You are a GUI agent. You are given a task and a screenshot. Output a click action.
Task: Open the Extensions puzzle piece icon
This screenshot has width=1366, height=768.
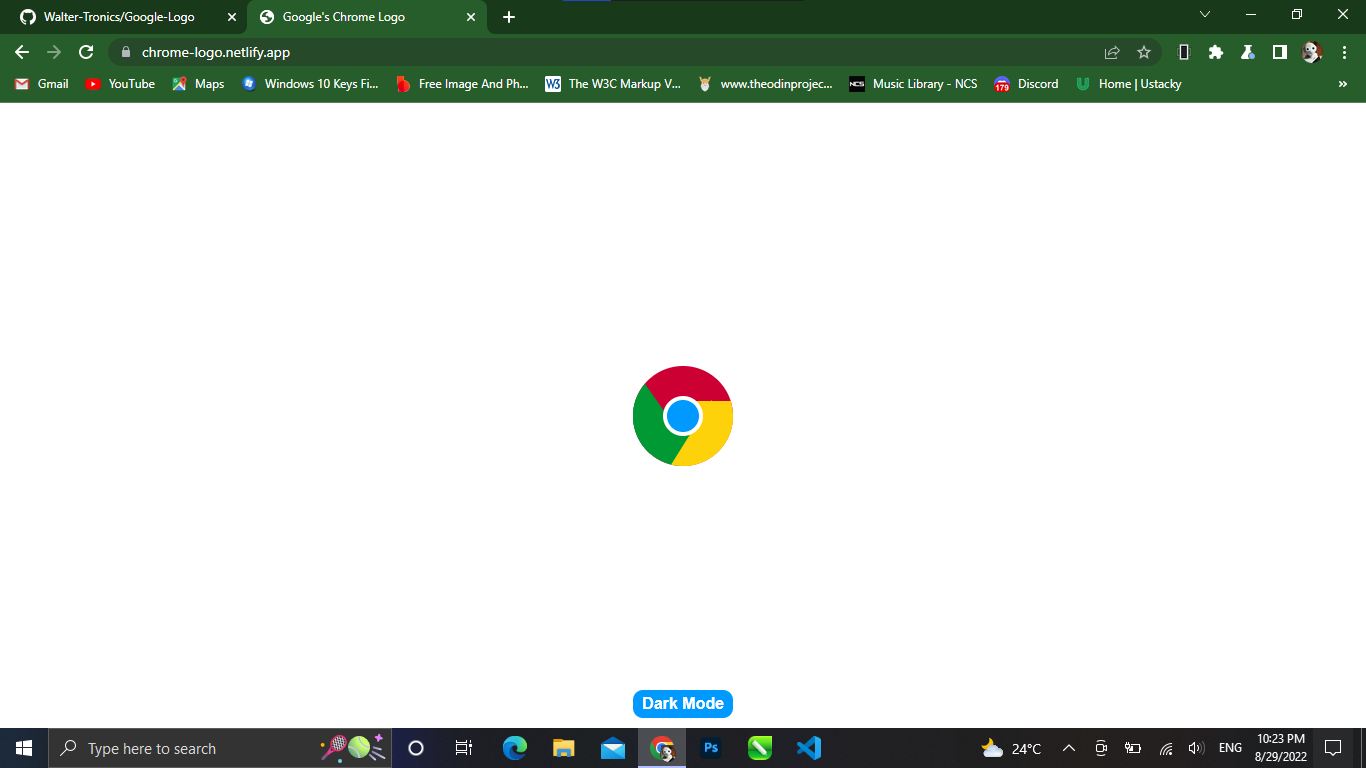point(1215,52)
